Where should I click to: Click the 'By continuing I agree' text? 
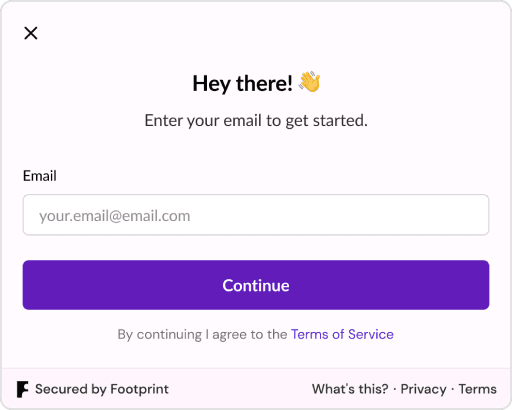tap(202, 335)
